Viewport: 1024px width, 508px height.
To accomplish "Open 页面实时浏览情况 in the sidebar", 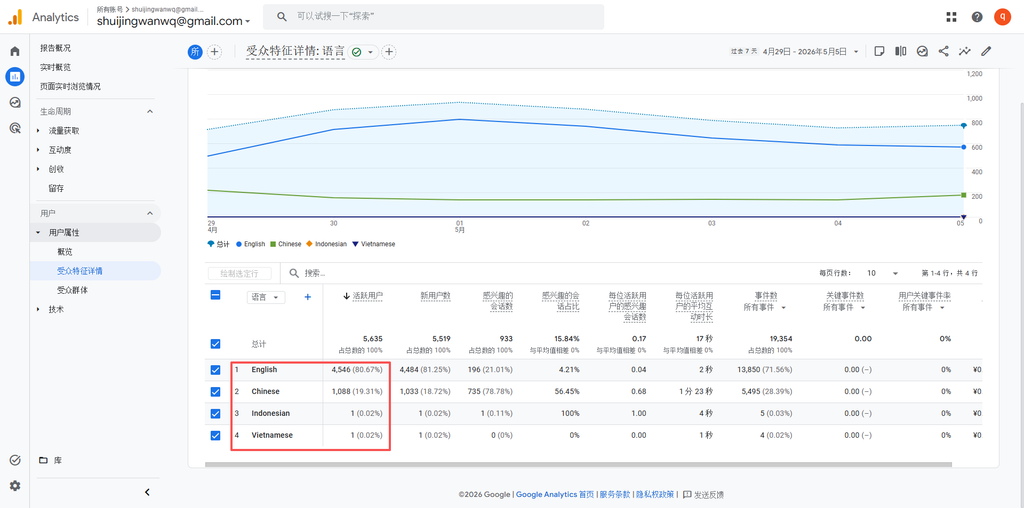I will [71, 86].
